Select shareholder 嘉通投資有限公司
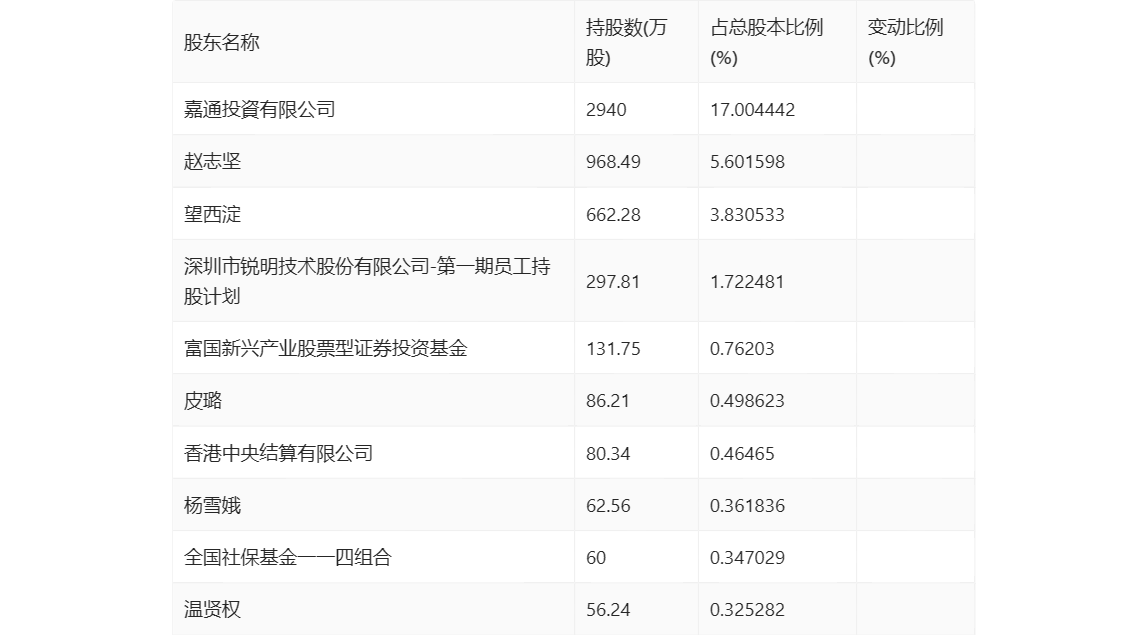This screenshot has width=1148, height=635. click(x=259, y=109)
